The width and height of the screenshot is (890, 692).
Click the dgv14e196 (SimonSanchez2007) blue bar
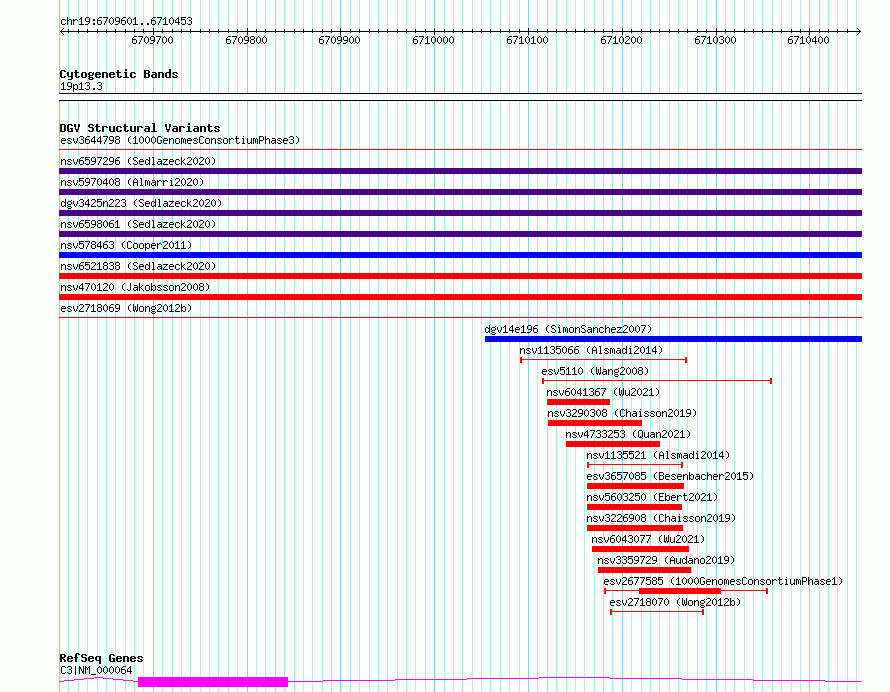click(x=673, y=339)
